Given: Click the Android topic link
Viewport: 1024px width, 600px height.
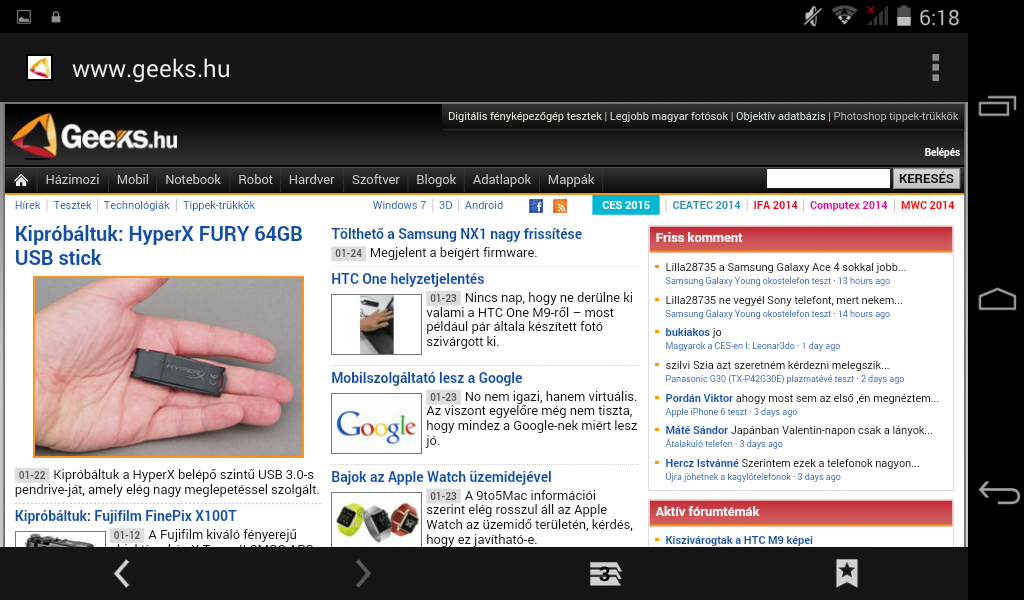Looking at the screenshot, I should click(x=484, y=205).
